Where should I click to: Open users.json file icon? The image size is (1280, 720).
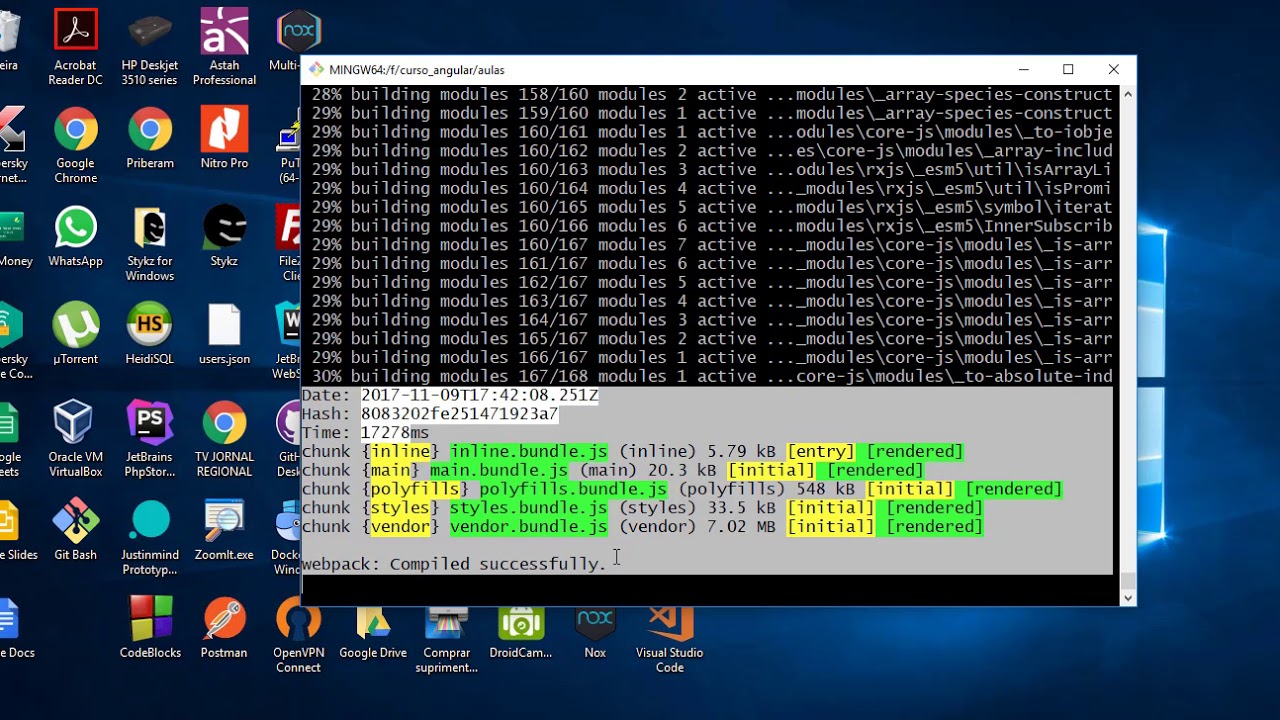[224, 334]
